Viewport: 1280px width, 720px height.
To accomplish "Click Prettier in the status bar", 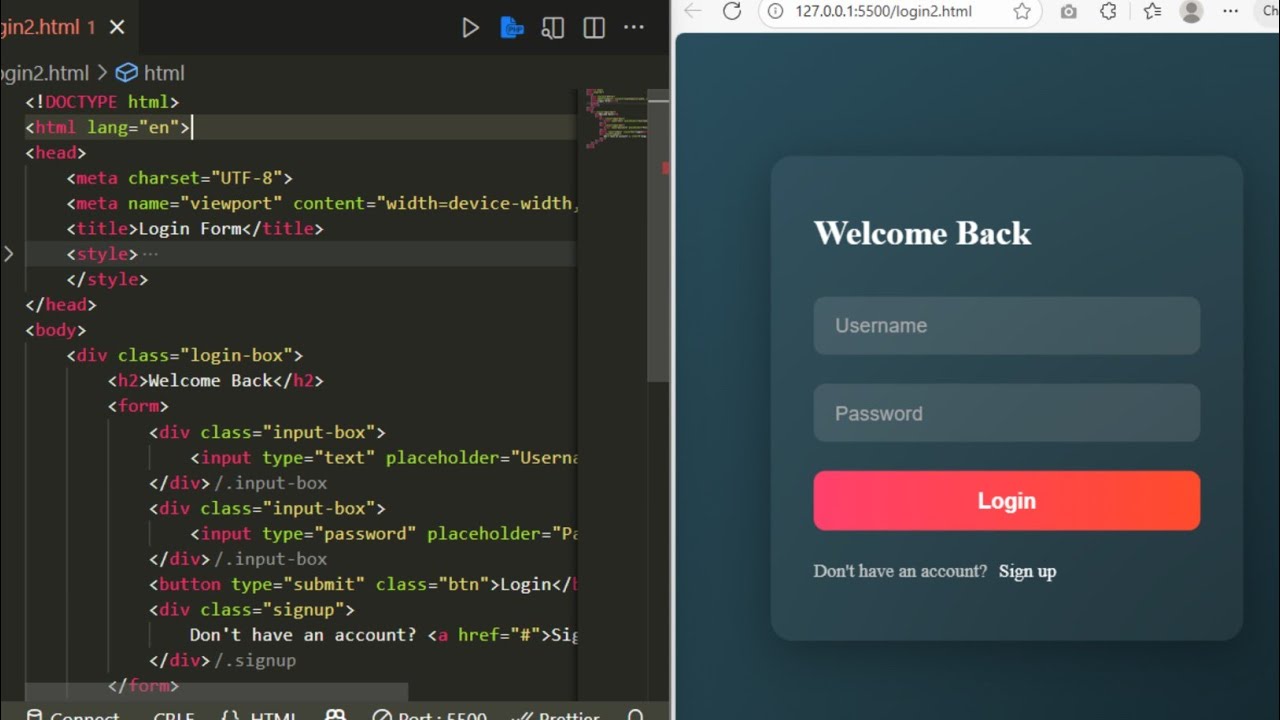I will pyautogui.click(x=556, y=714).
